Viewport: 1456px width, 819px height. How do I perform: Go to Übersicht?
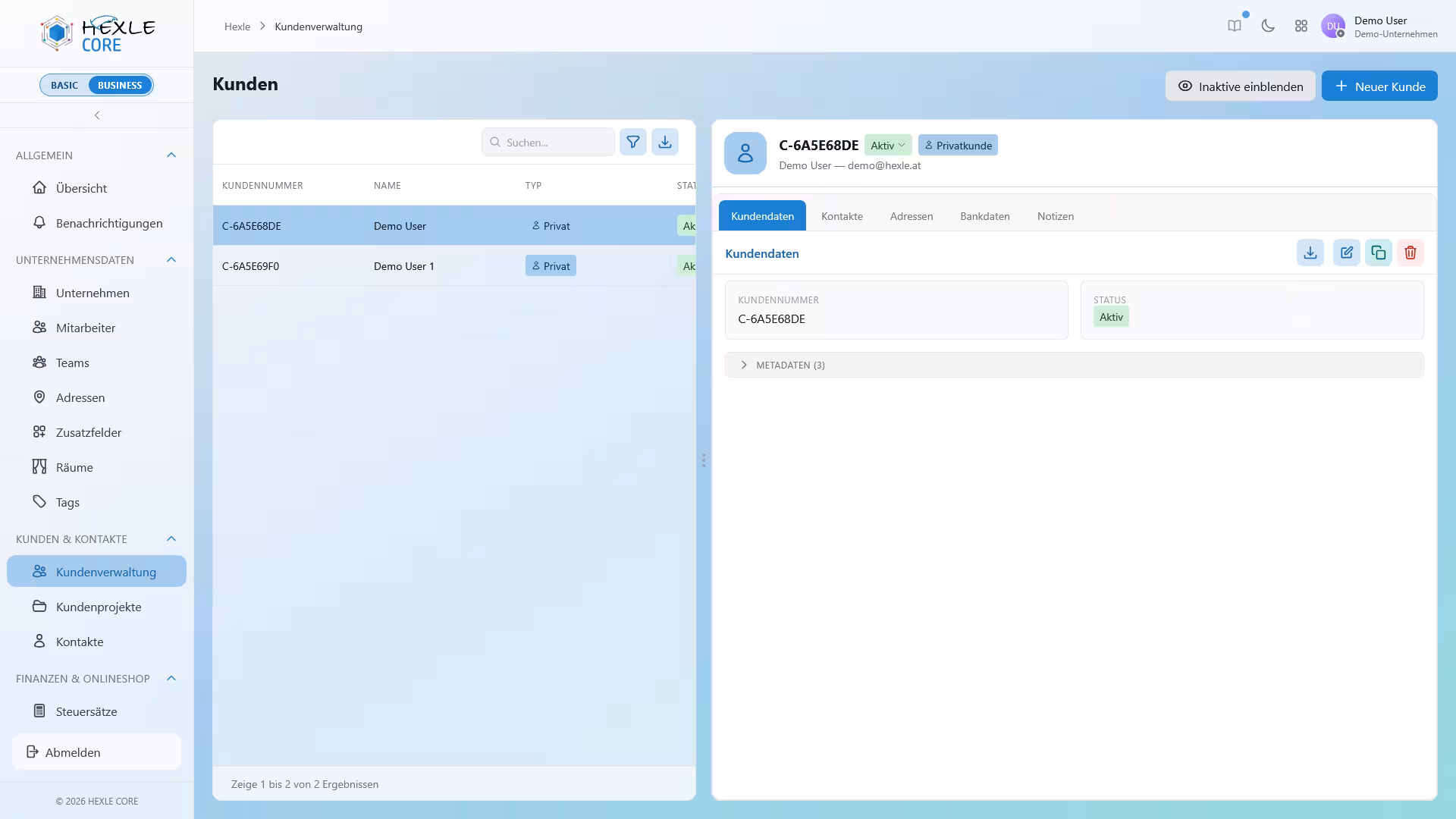96,188
